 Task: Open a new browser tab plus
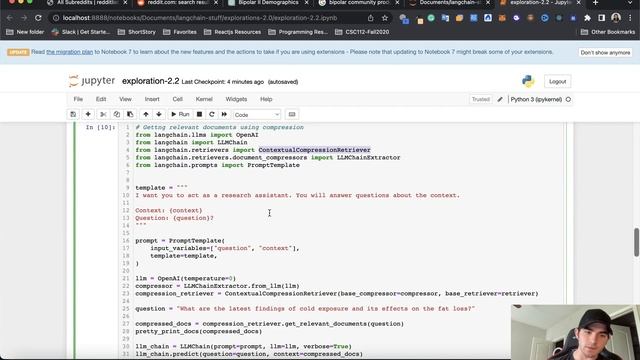[596, 3]
